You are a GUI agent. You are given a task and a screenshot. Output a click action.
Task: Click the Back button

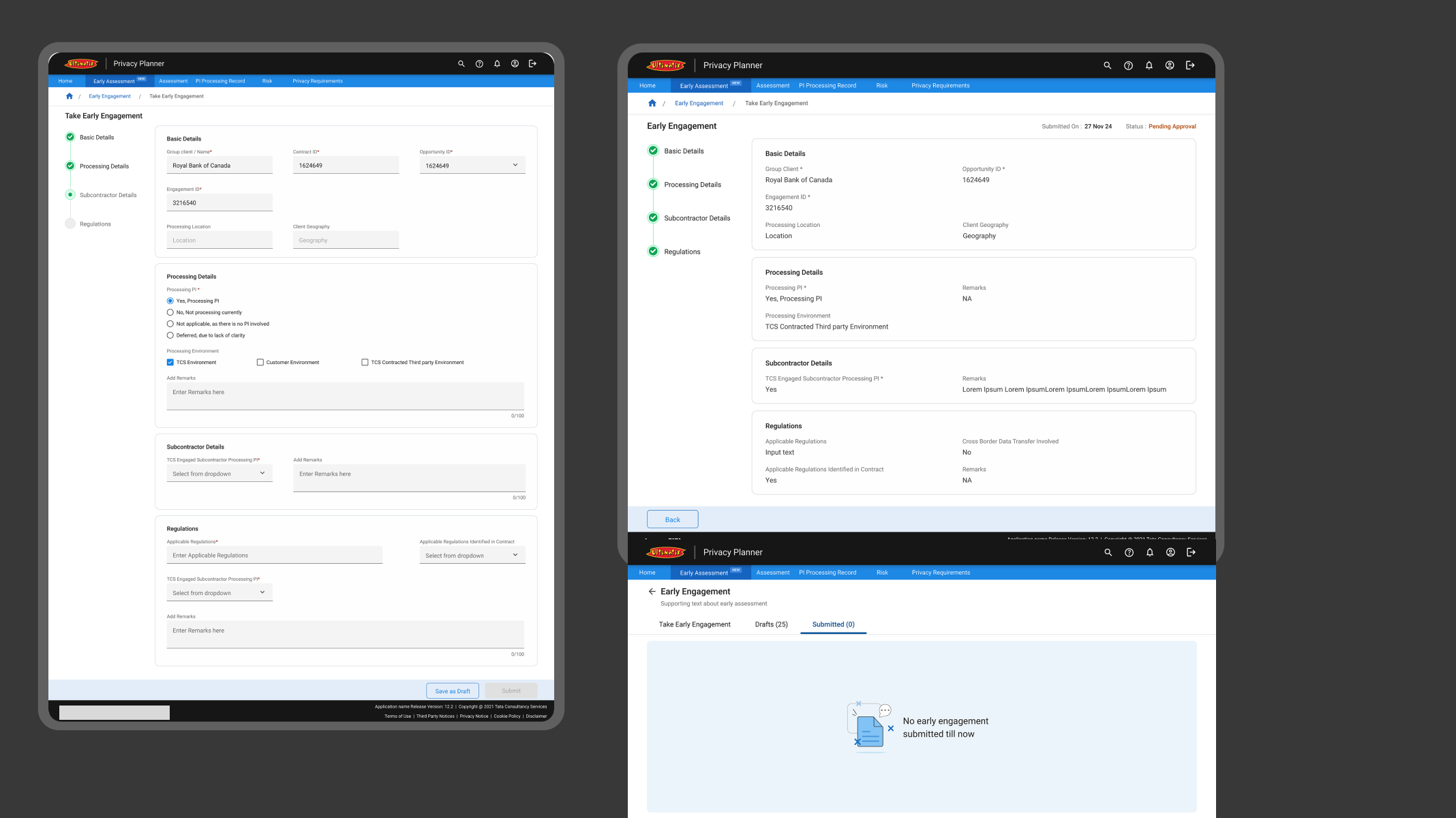(672, 519)
